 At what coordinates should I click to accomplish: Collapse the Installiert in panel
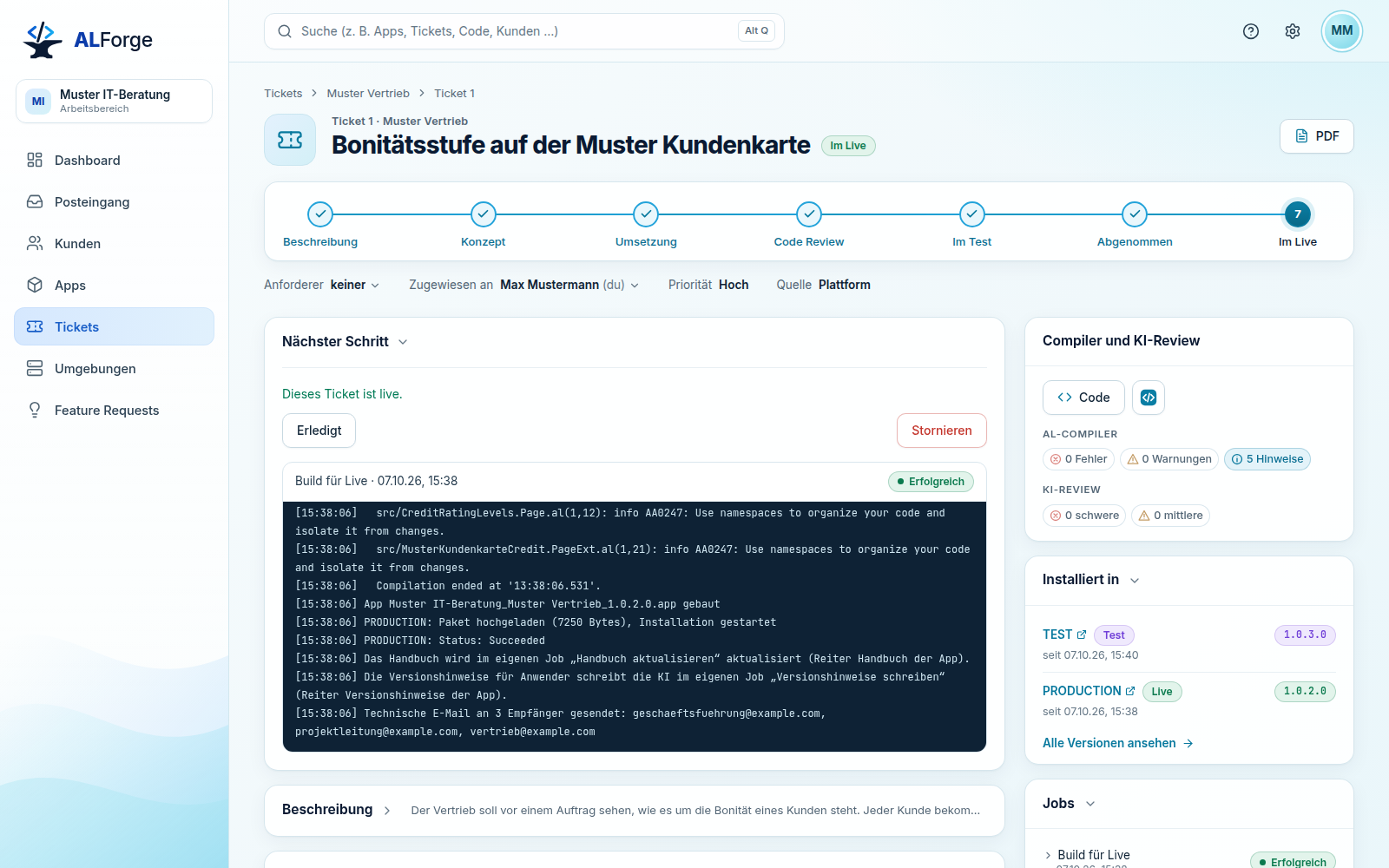1135,580
